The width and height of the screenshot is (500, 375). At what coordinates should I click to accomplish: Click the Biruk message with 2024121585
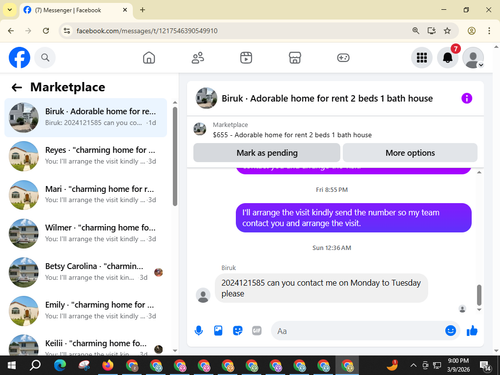(x=321, y=288)
